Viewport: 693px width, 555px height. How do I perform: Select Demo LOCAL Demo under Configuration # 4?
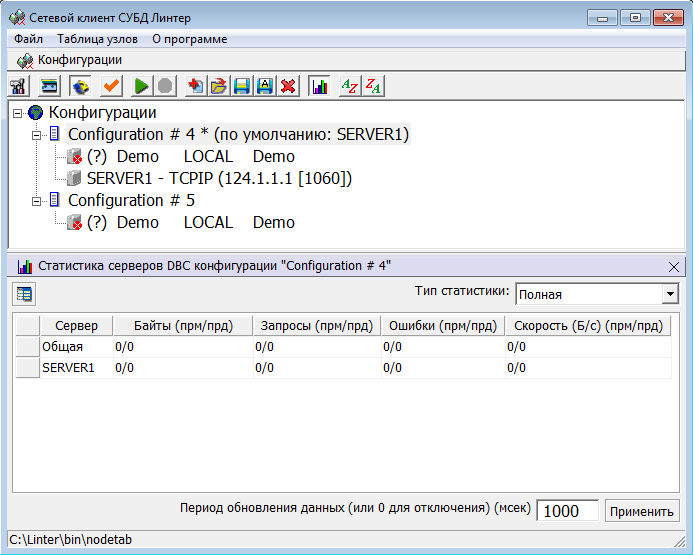(190, 156)
